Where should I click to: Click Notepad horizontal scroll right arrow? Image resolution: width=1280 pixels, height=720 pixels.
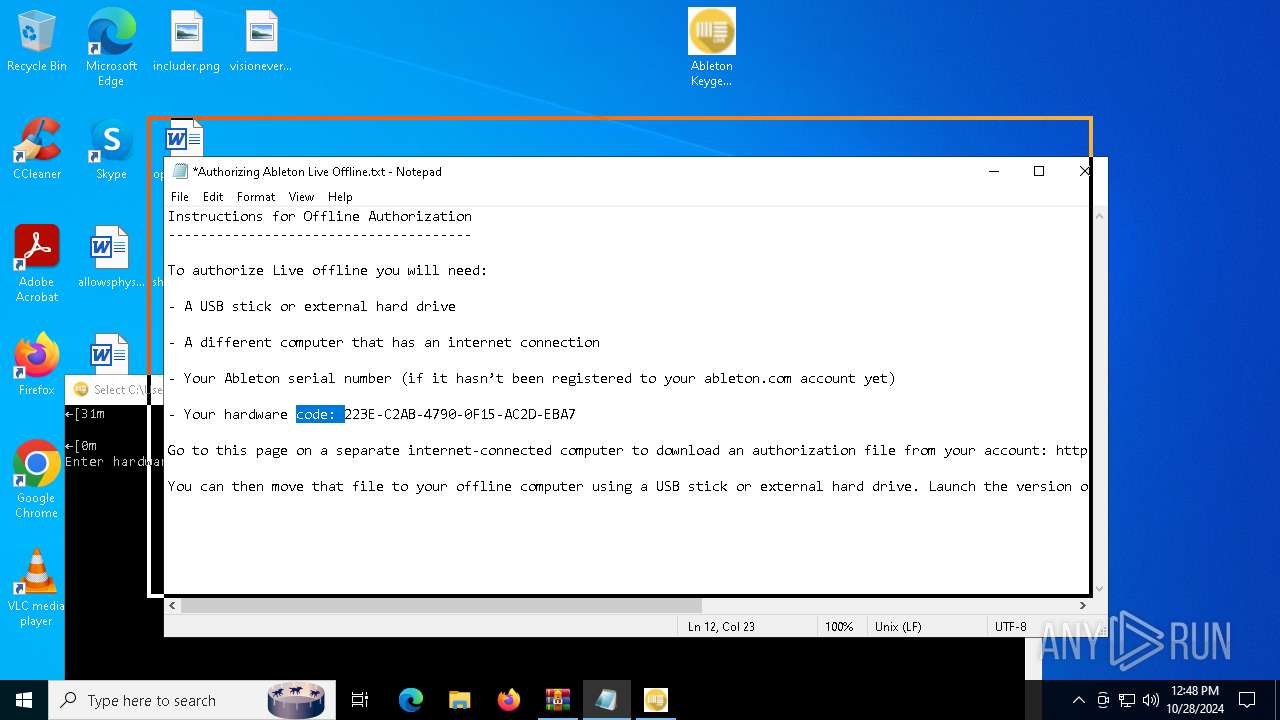pos(1082,605)
